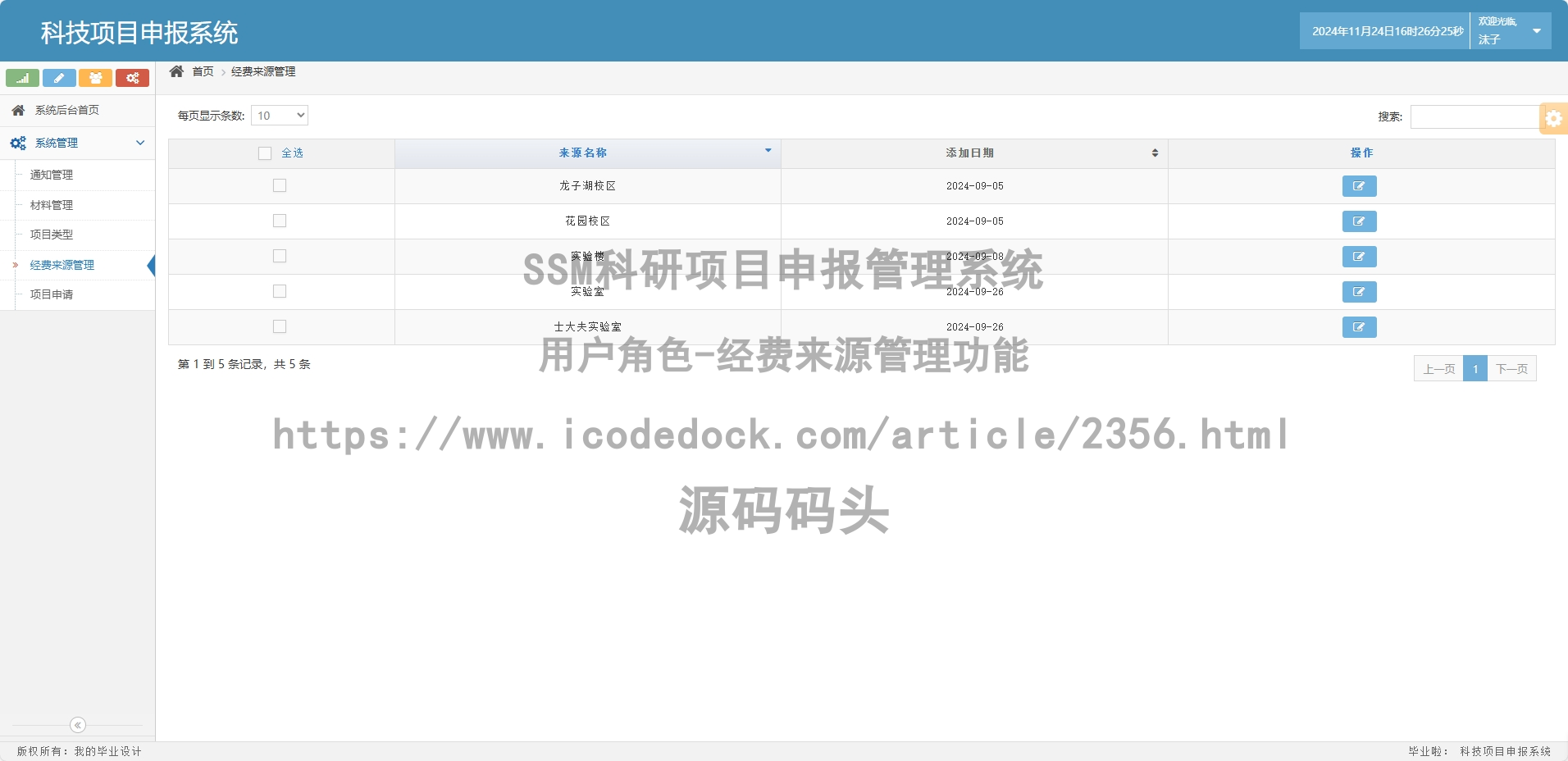This screenshot has width=1568, height=761.
Task: Go to 下一页 next page
Action: pos(1511,369)
